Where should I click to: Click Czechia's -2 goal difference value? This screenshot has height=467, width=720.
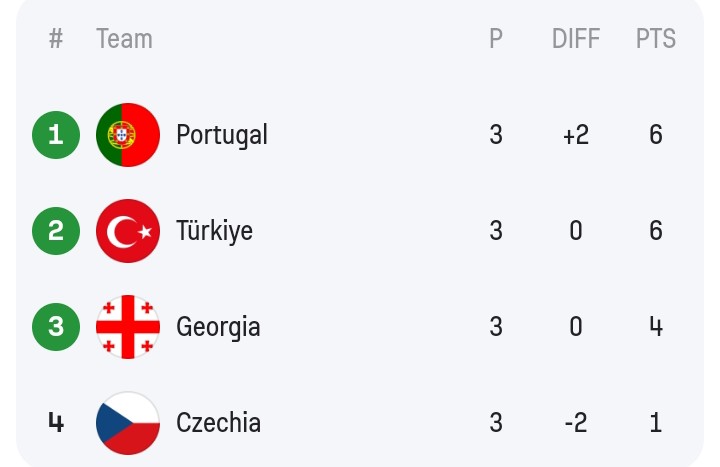[576, 422]
